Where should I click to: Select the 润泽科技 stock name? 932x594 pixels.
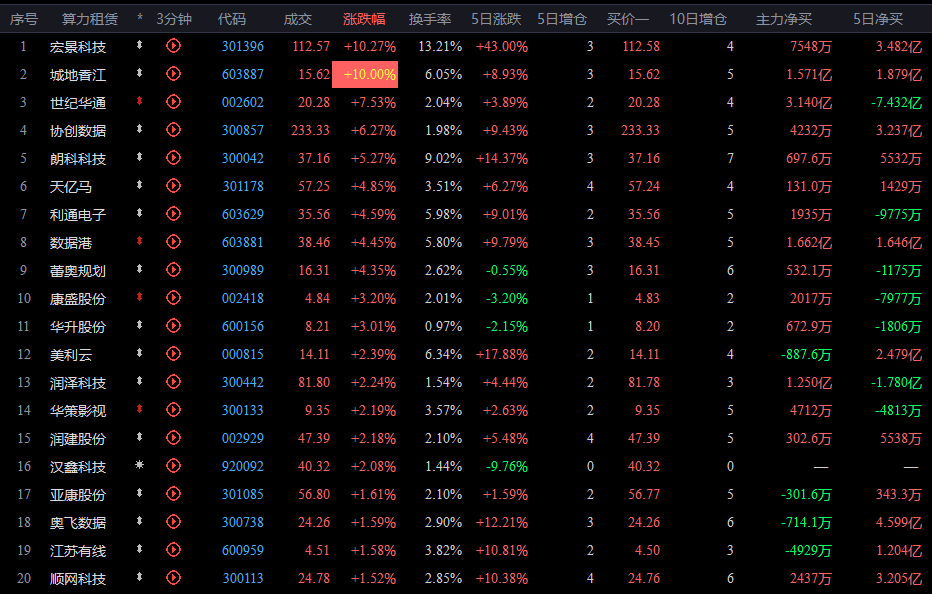click(78, 383)
